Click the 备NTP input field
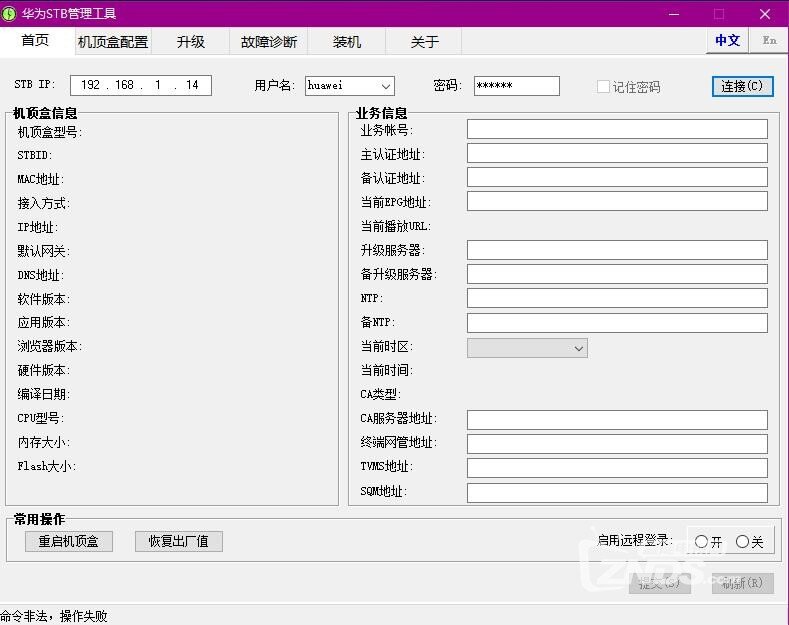This screenshot has width=789, height=625. (617, 323)
